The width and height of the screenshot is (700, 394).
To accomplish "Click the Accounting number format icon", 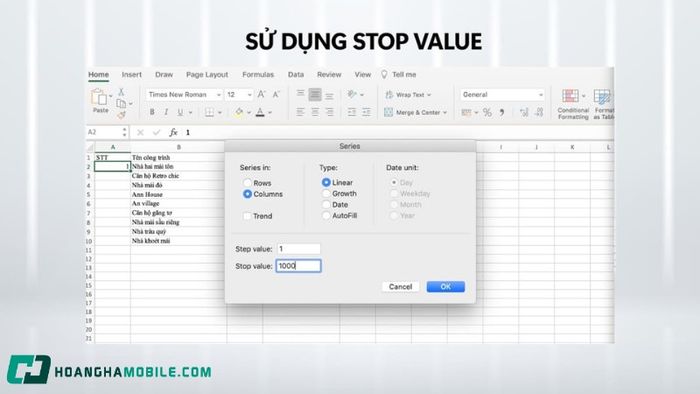I will pos(466,112).
